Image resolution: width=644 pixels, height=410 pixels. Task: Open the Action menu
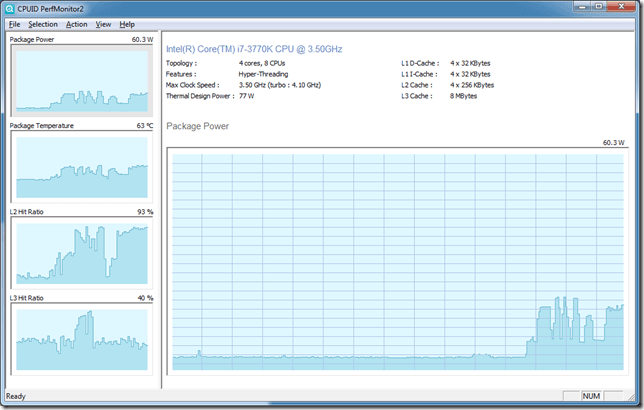76,24
